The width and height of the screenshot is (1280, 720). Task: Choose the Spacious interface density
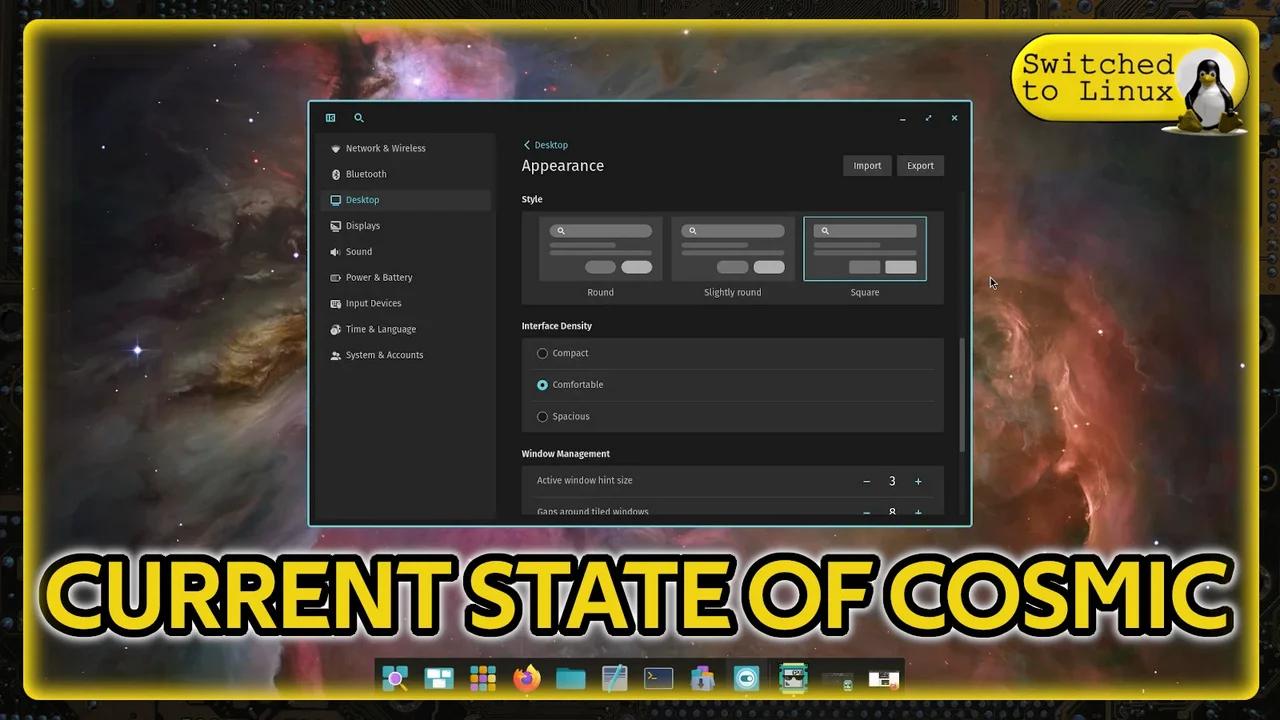[542, 416]
